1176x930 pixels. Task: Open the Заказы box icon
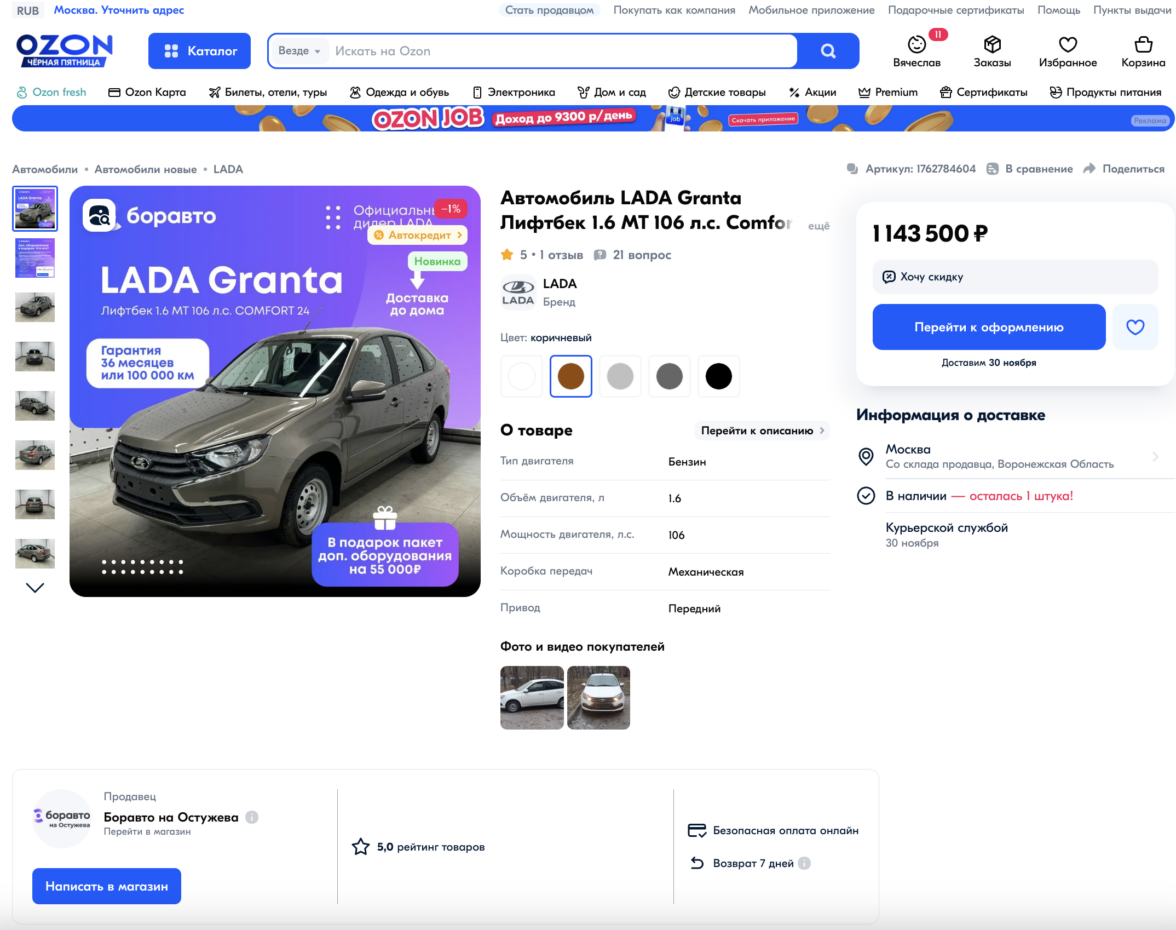coord(992,45)
